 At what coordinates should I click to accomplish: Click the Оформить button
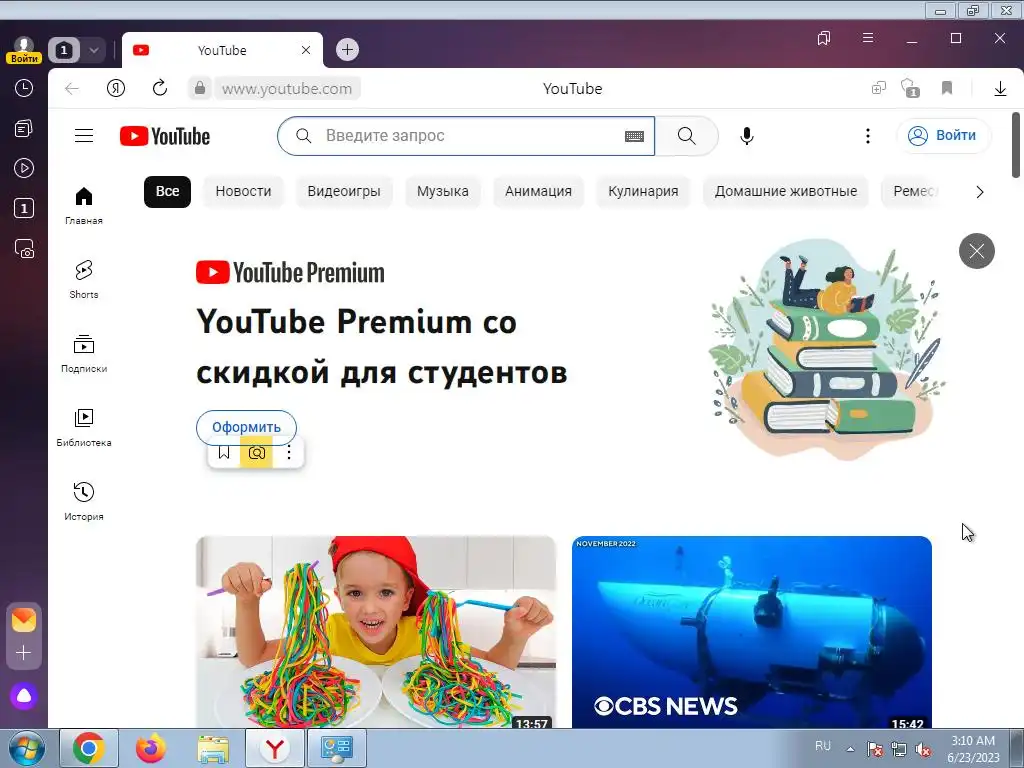click(x=246, y=427)
